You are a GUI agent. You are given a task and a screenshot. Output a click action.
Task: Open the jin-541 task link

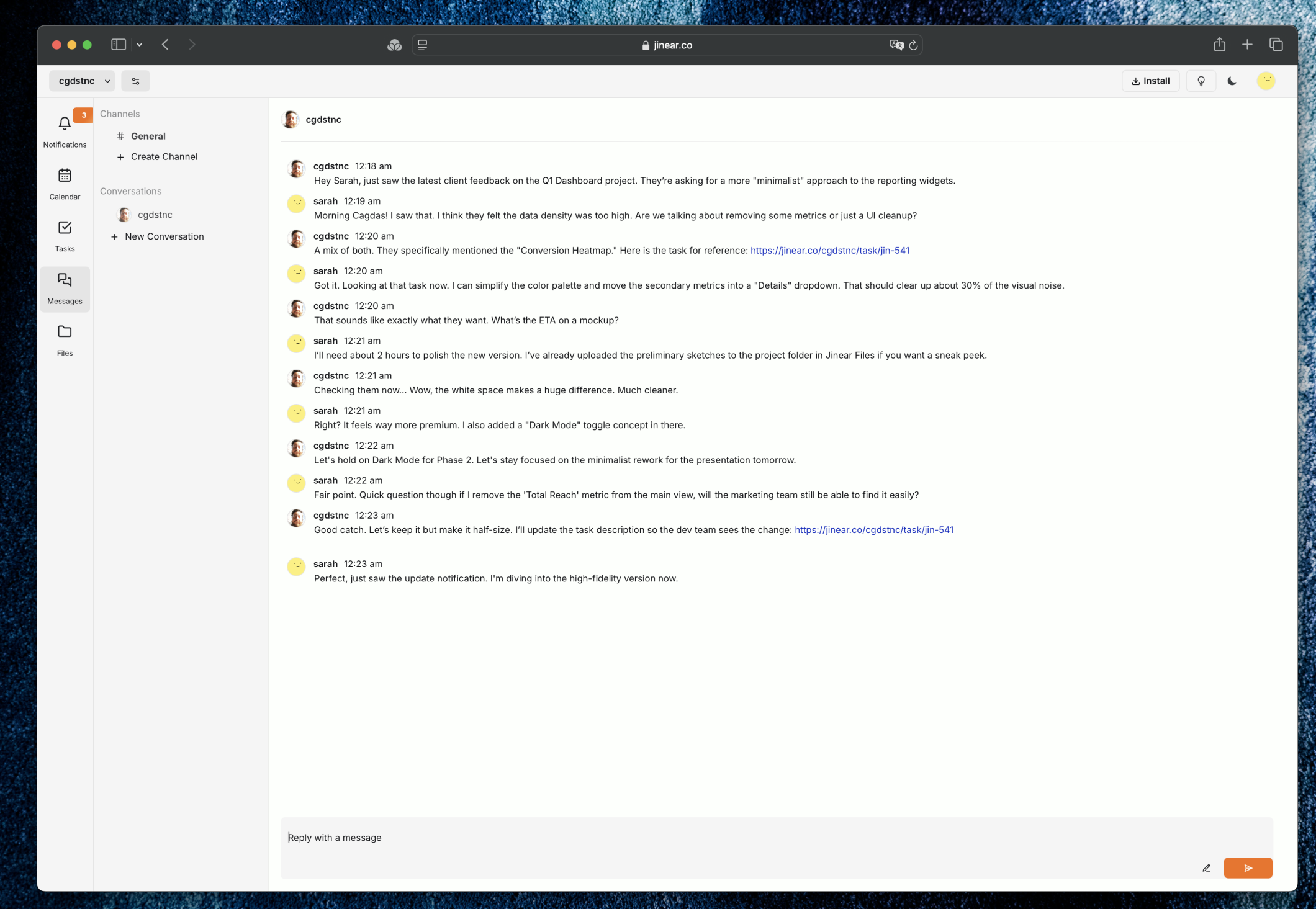click(829, 250)
